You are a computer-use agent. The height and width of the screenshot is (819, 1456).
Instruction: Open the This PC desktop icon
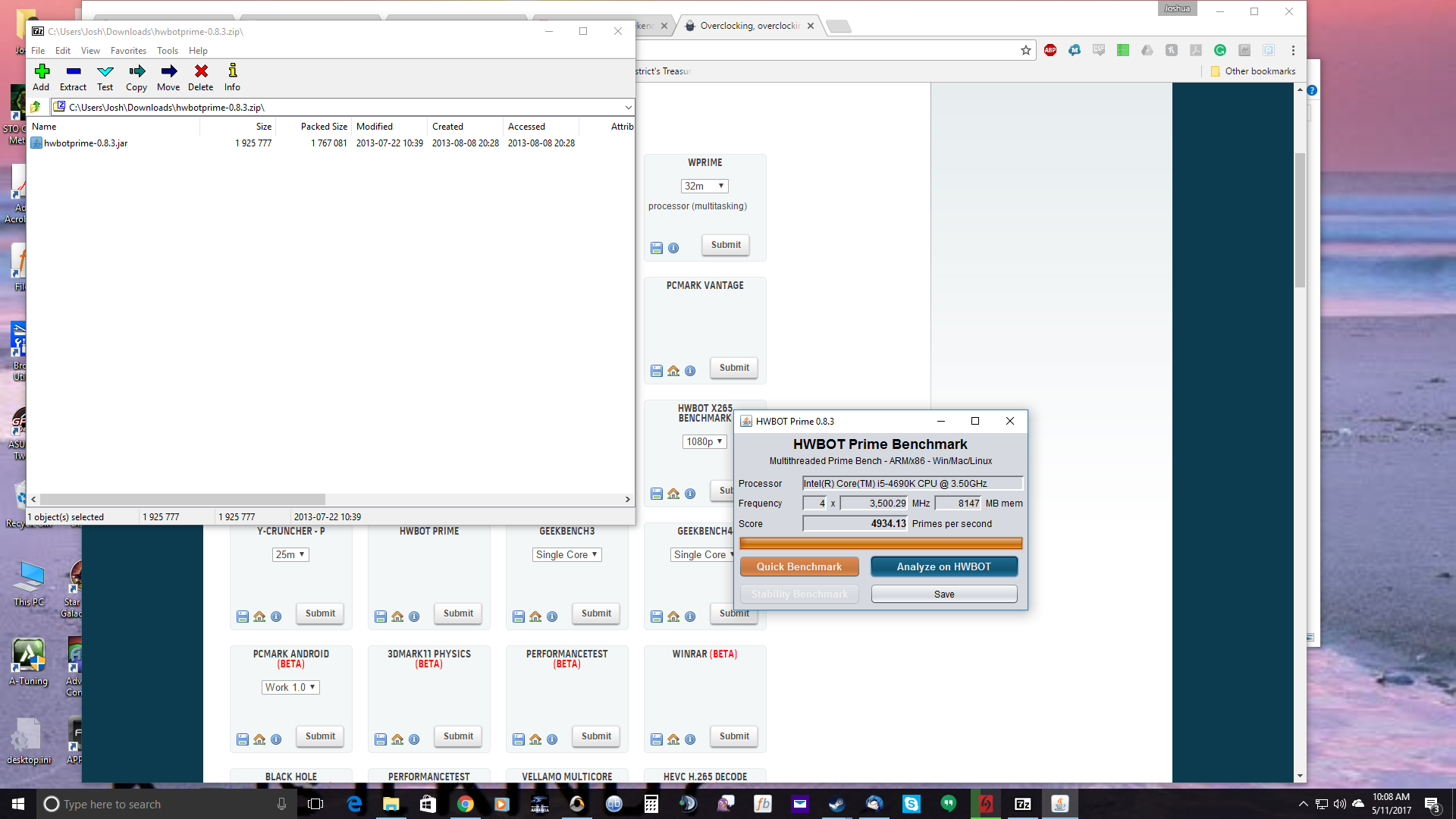pos(29,584)
